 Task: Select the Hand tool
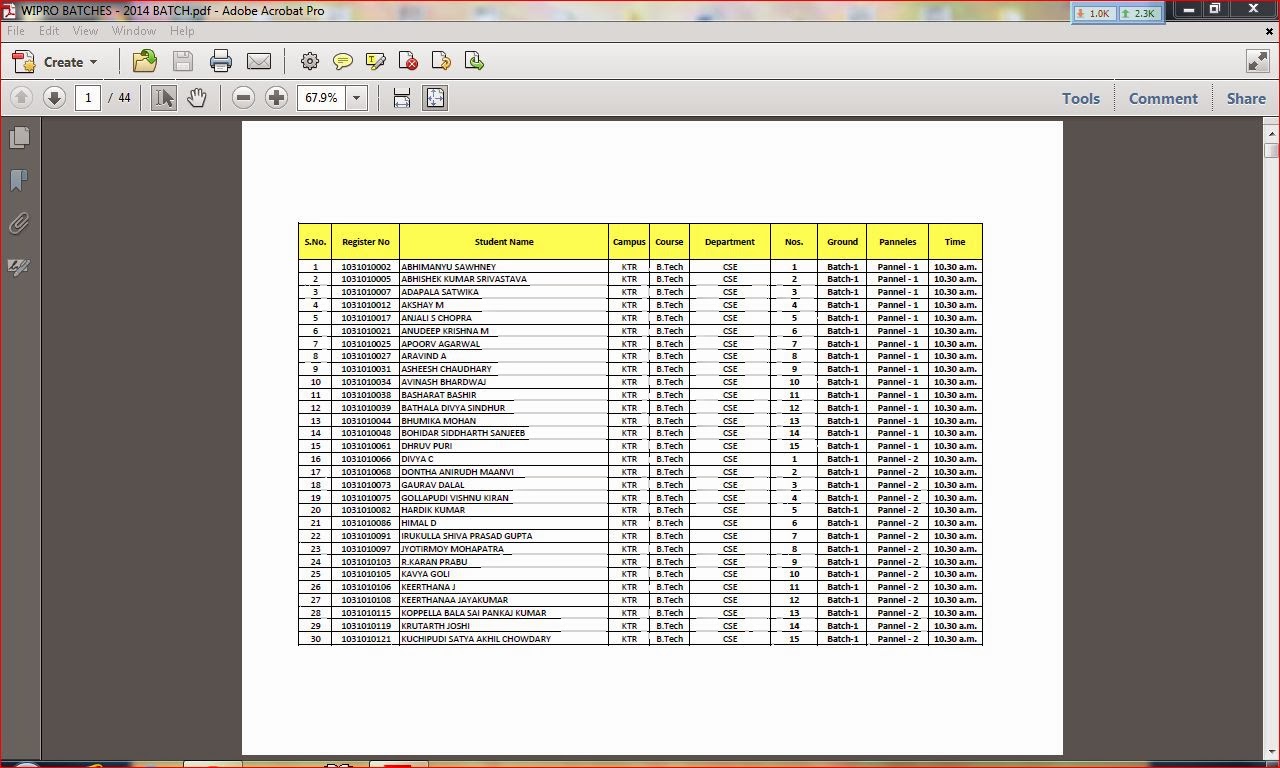click(197, 97)
